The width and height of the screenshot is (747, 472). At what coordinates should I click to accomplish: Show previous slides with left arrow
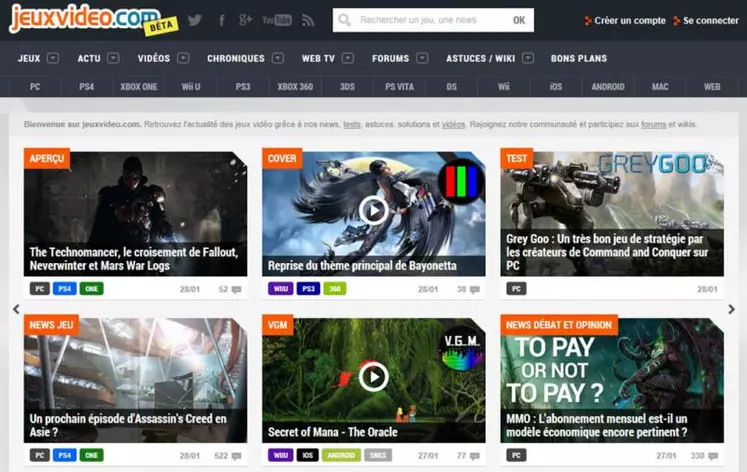click(x=16, y=309)
